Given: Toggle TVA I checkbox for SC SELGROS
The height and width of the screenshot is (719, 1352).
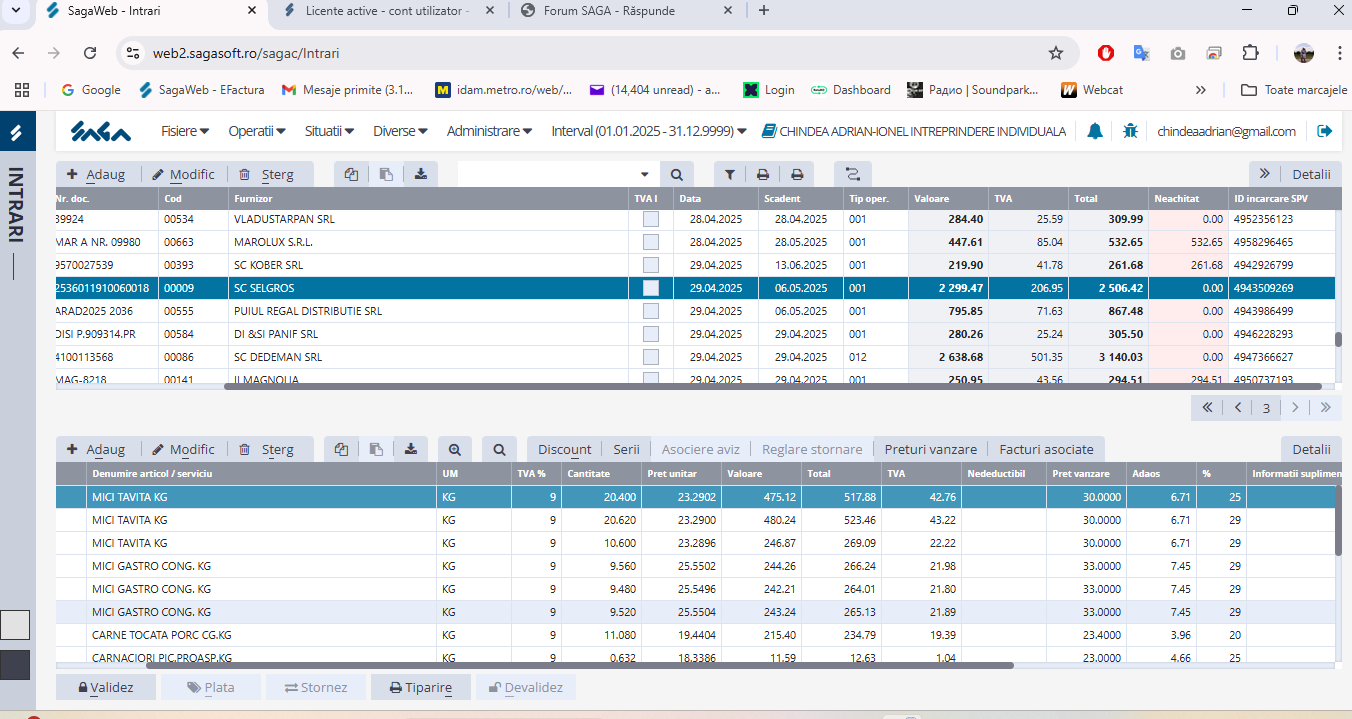Looking at the screenshot, I should [651, 288].
